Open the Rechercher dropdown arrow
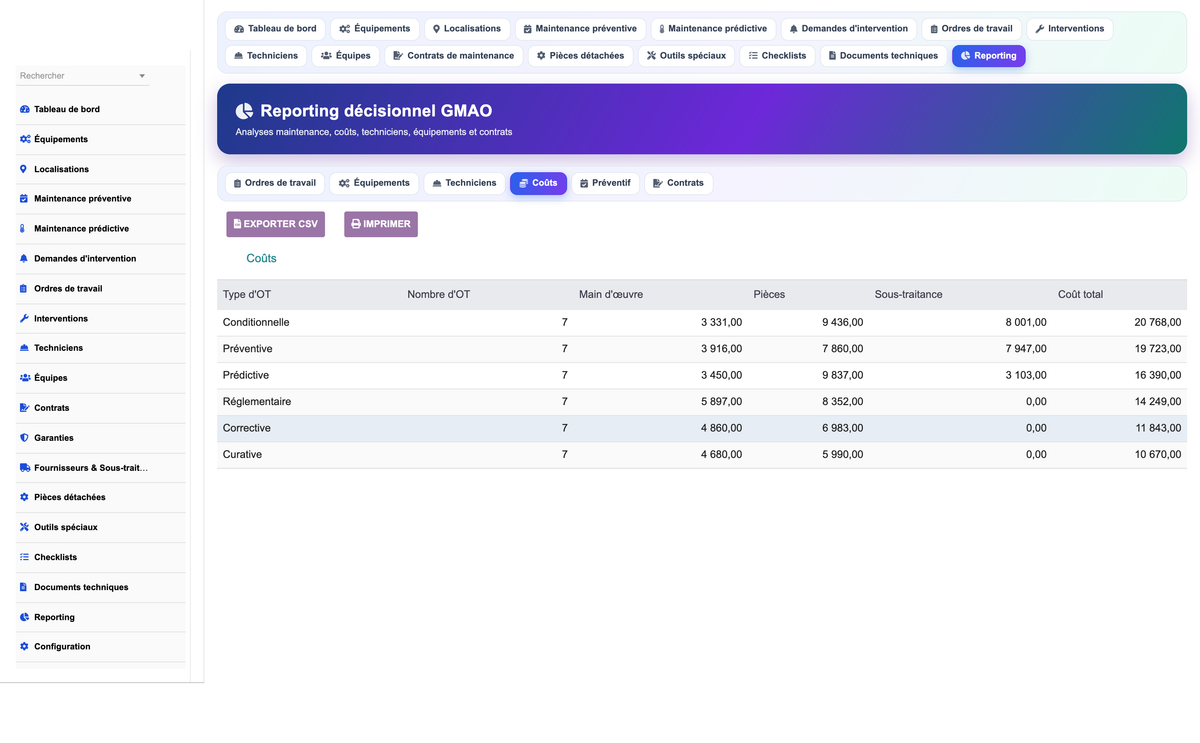The width and height of the screenshot is (1200, 743). click(142, 76)
